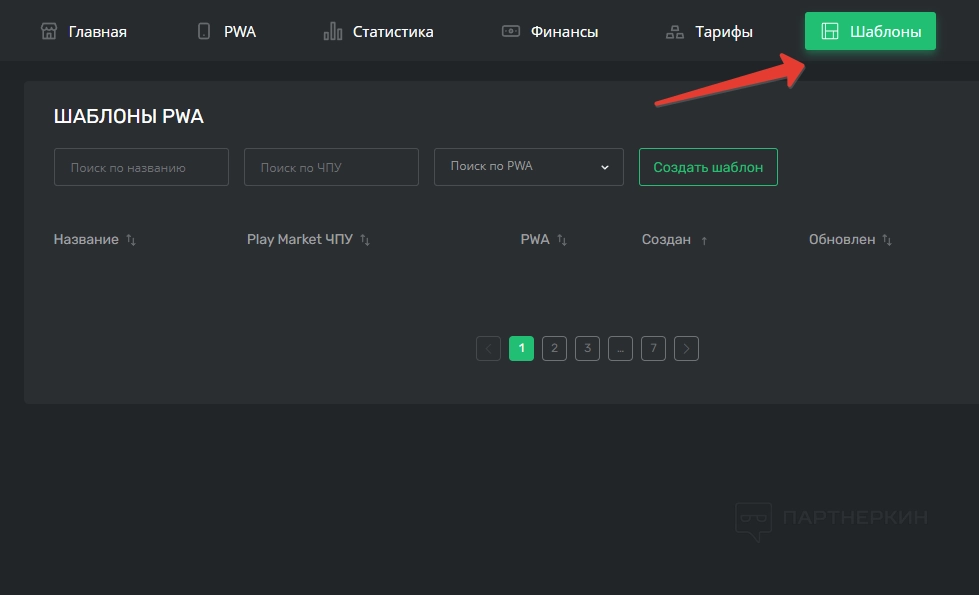The width and height of the screenshot is (979, 595).
Task: Click the Статистика bar chart icon
Action: tap(333, 31)
